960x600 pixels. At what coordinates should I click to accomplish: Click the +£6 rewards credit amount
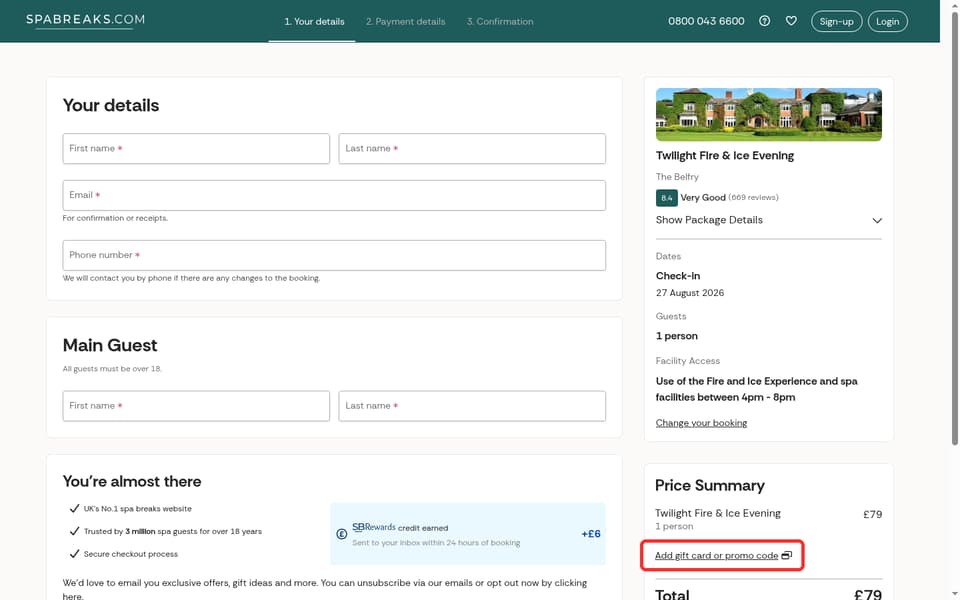590,534
